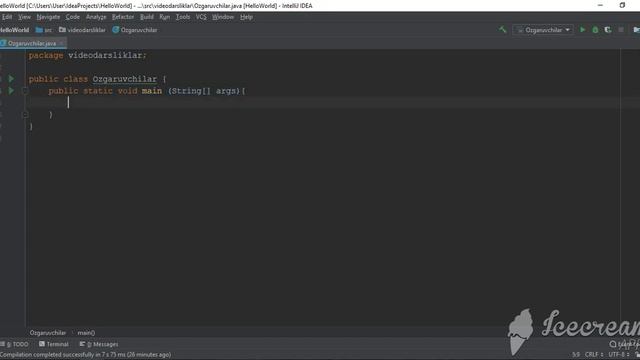Click the CRLF line separator selector
The width and height of the screenshot is (640, 360).
(x=594, y=354)
